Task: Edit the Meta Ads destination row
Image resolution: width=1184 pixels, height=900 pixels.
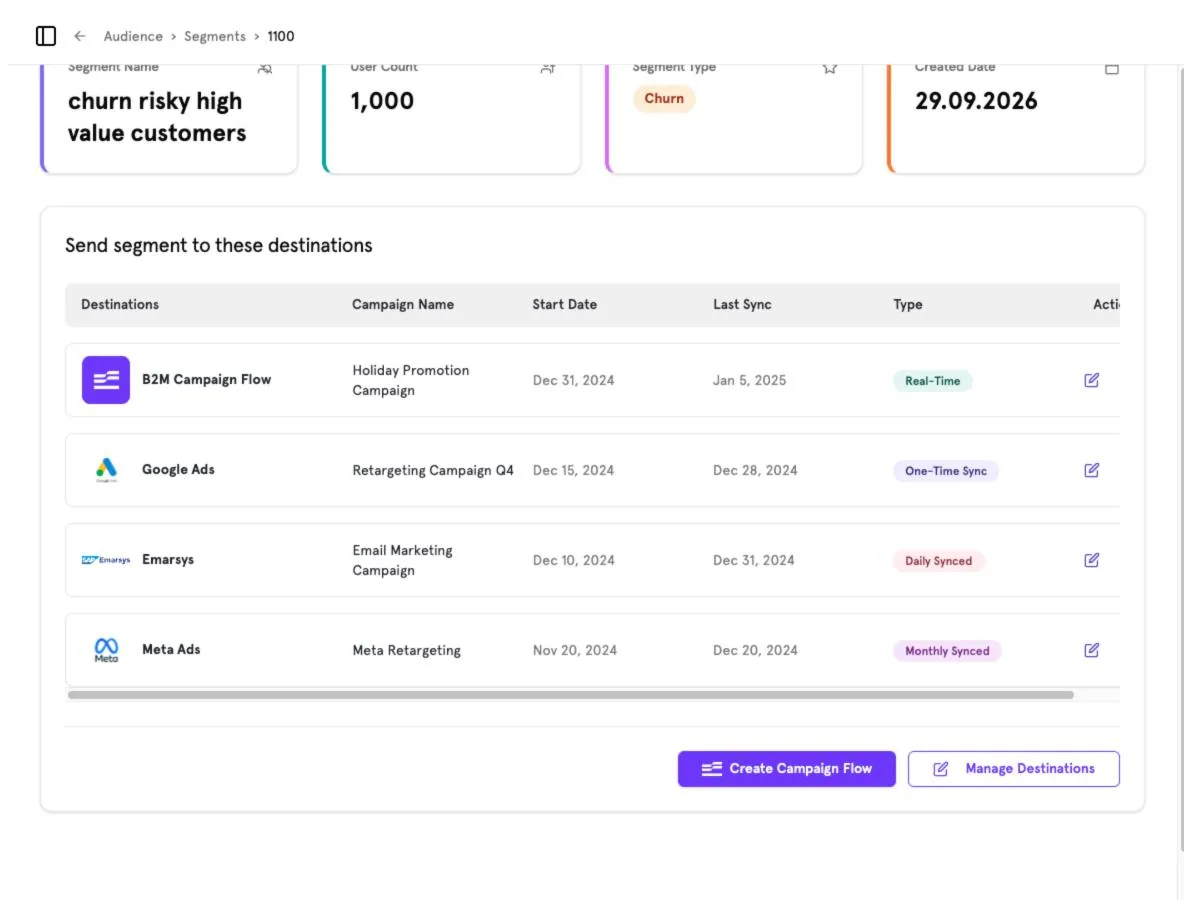Action: click(1092, 649)
